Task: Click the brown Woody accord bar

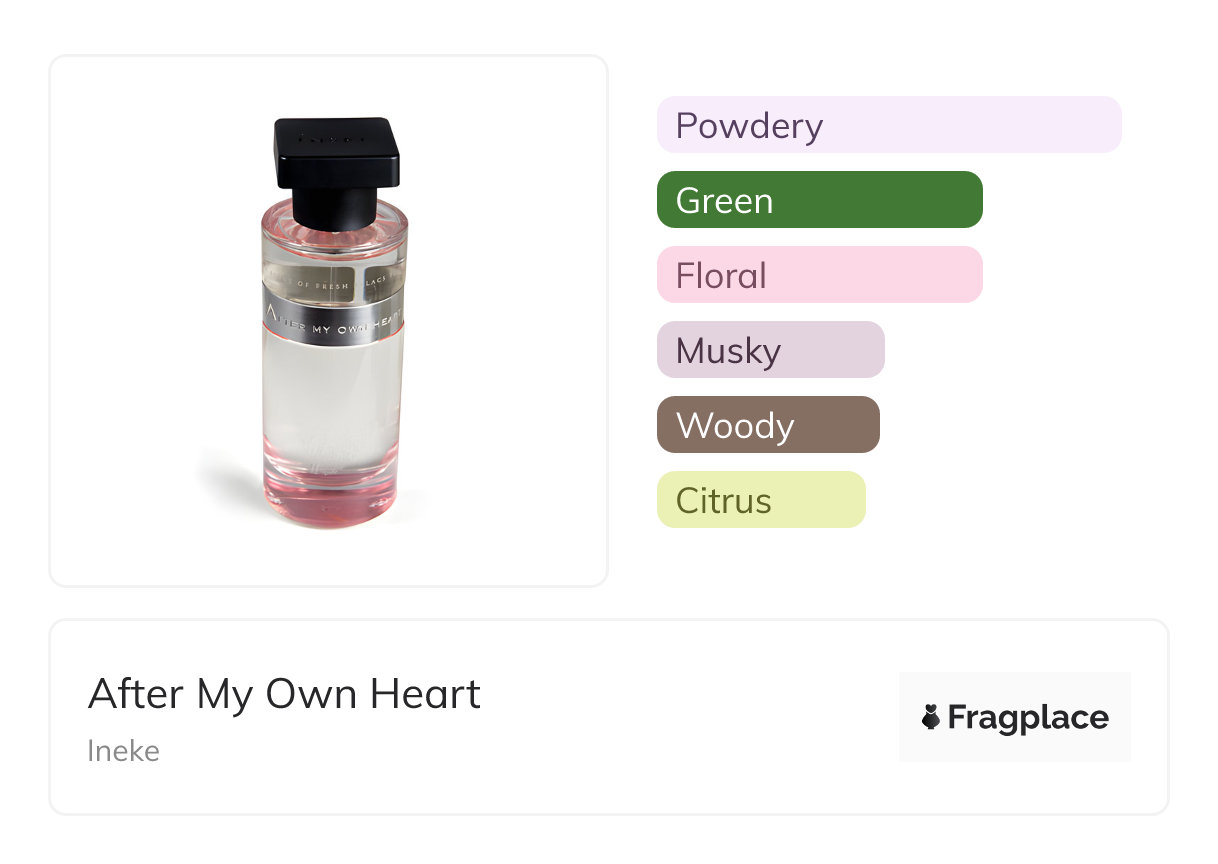Action: [x=767, y=425]
